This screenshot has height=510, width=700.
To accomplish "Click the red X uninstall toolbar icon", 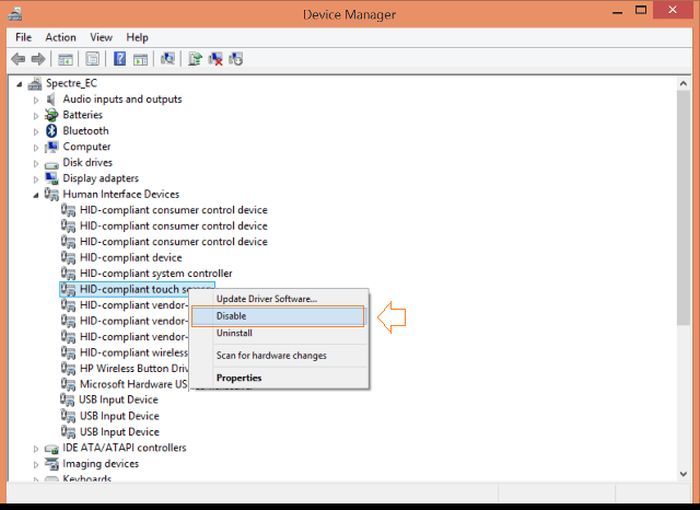I will tap(215, 59).
